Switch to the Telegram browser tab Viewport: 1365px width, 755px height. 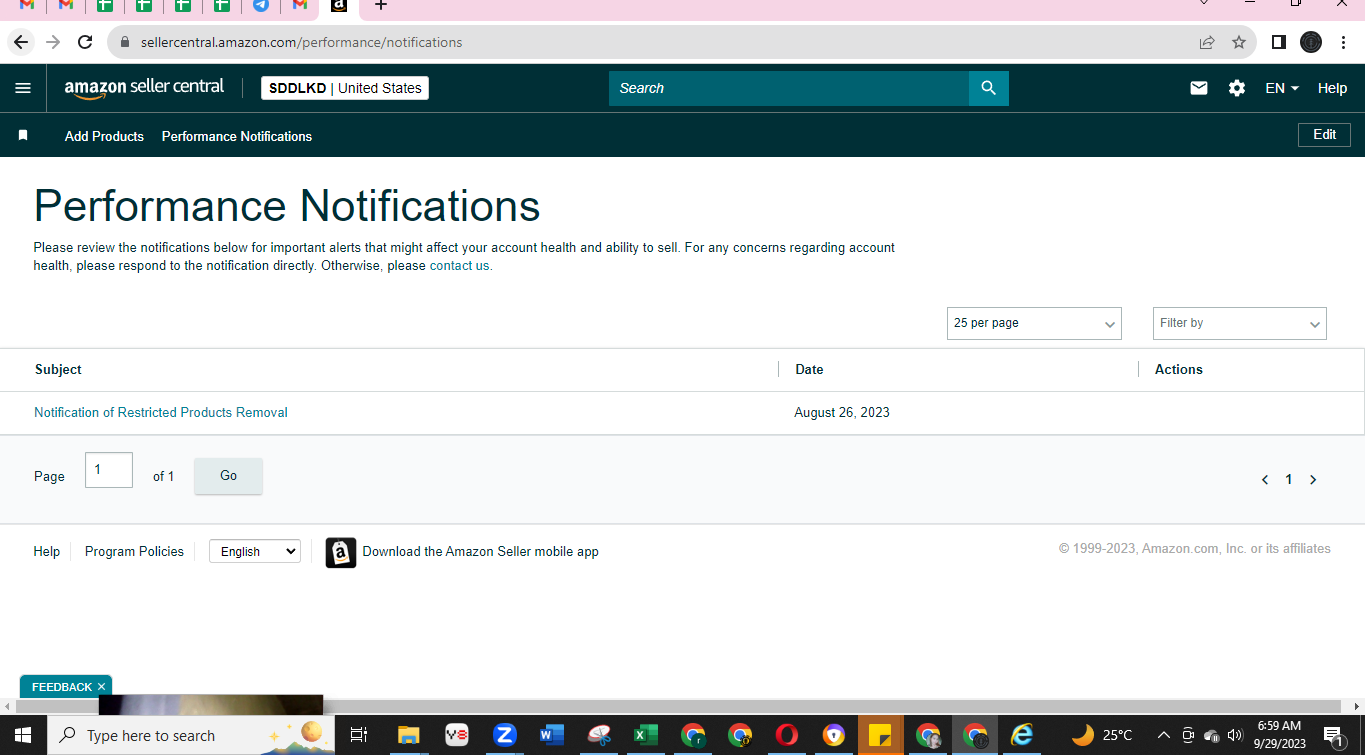(261, 5)
